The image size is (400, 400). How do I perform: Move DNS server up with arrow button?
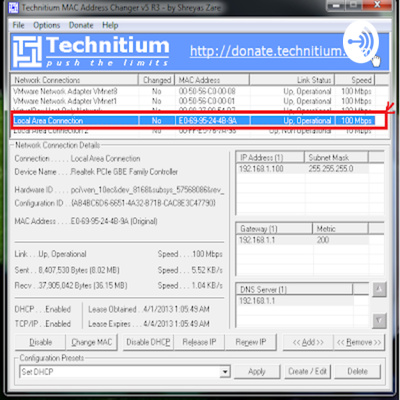pyautogui.click(x=379, y=289)
